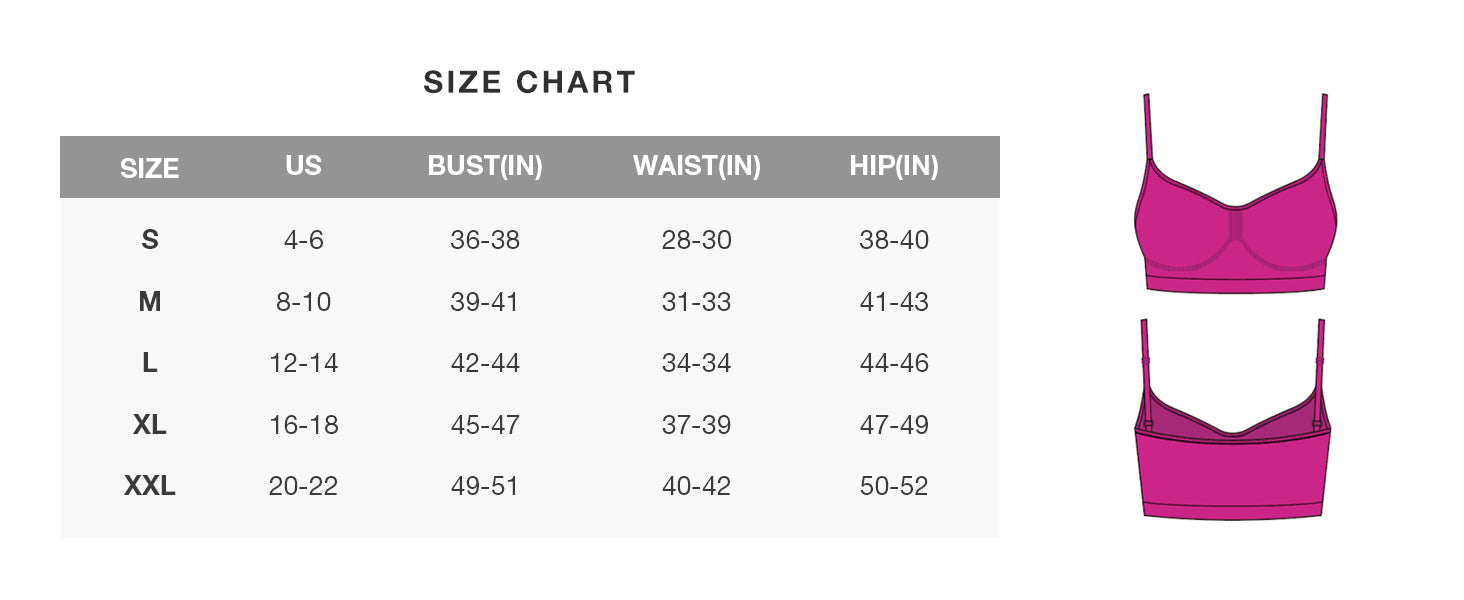Click the SIZE CHART heading
This screenshot has height=600, width=1464.
(x=529, y=82)
